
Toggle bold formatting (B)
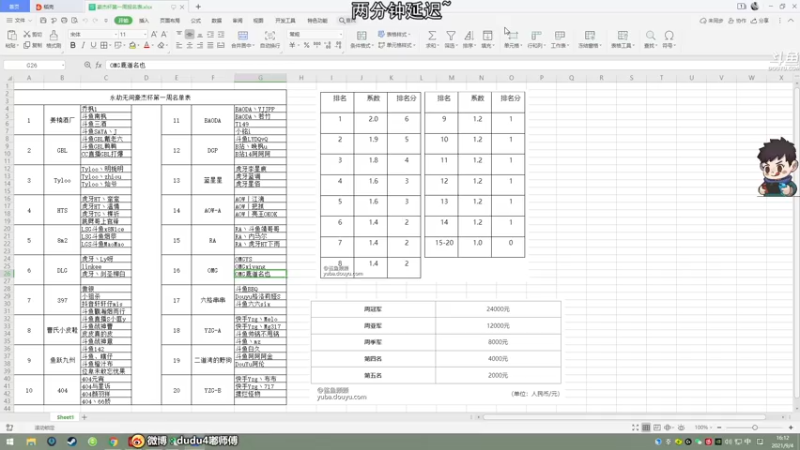[x=73, y=45]
